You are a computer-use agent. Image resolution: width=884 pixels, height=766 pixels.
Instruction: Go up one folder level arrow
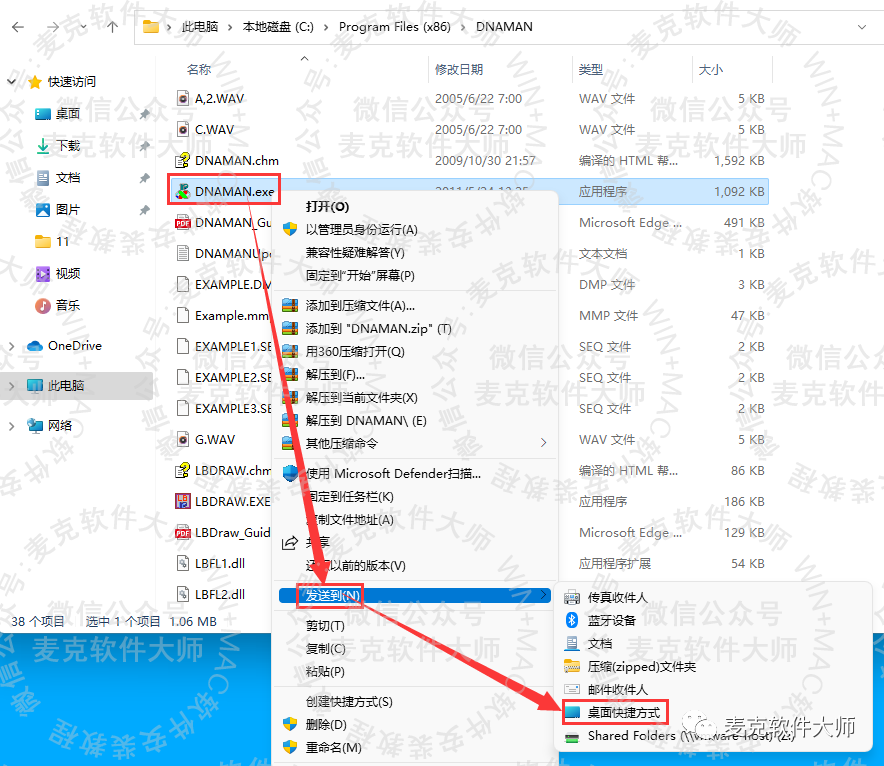click(112, 27)
